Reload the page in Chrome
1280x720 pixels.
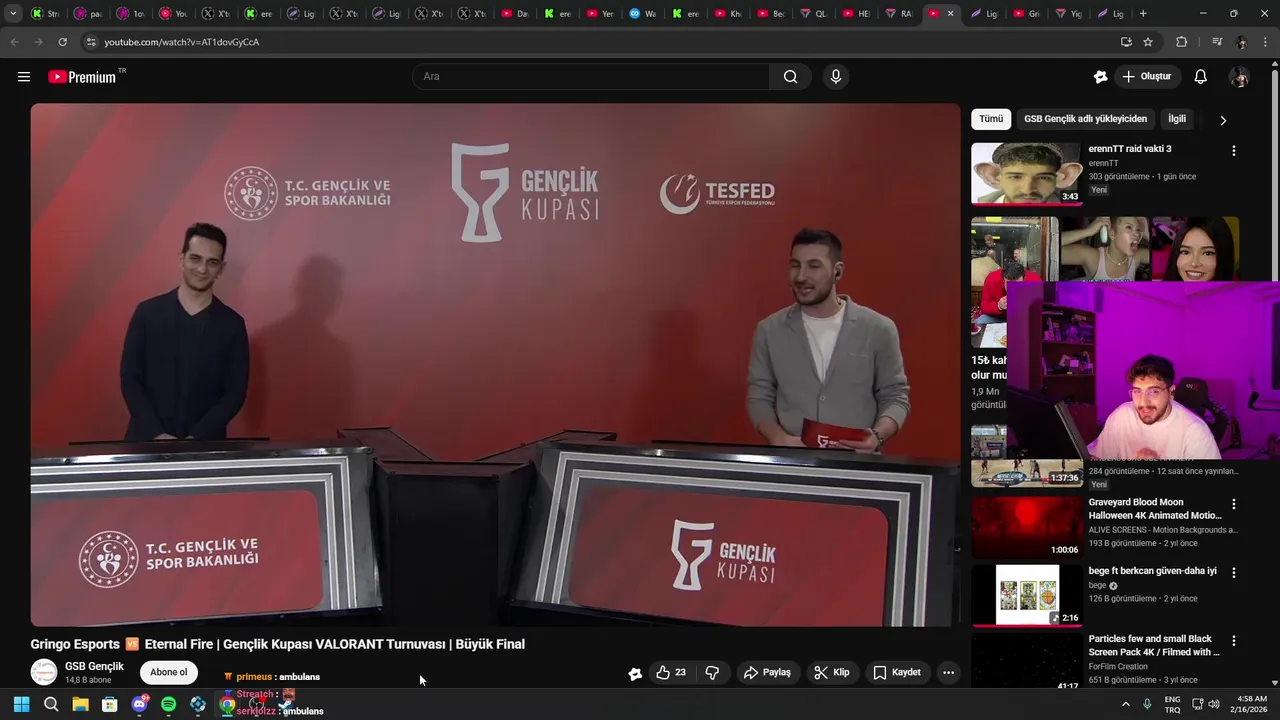pyautogui.click(x=62, y=42)
